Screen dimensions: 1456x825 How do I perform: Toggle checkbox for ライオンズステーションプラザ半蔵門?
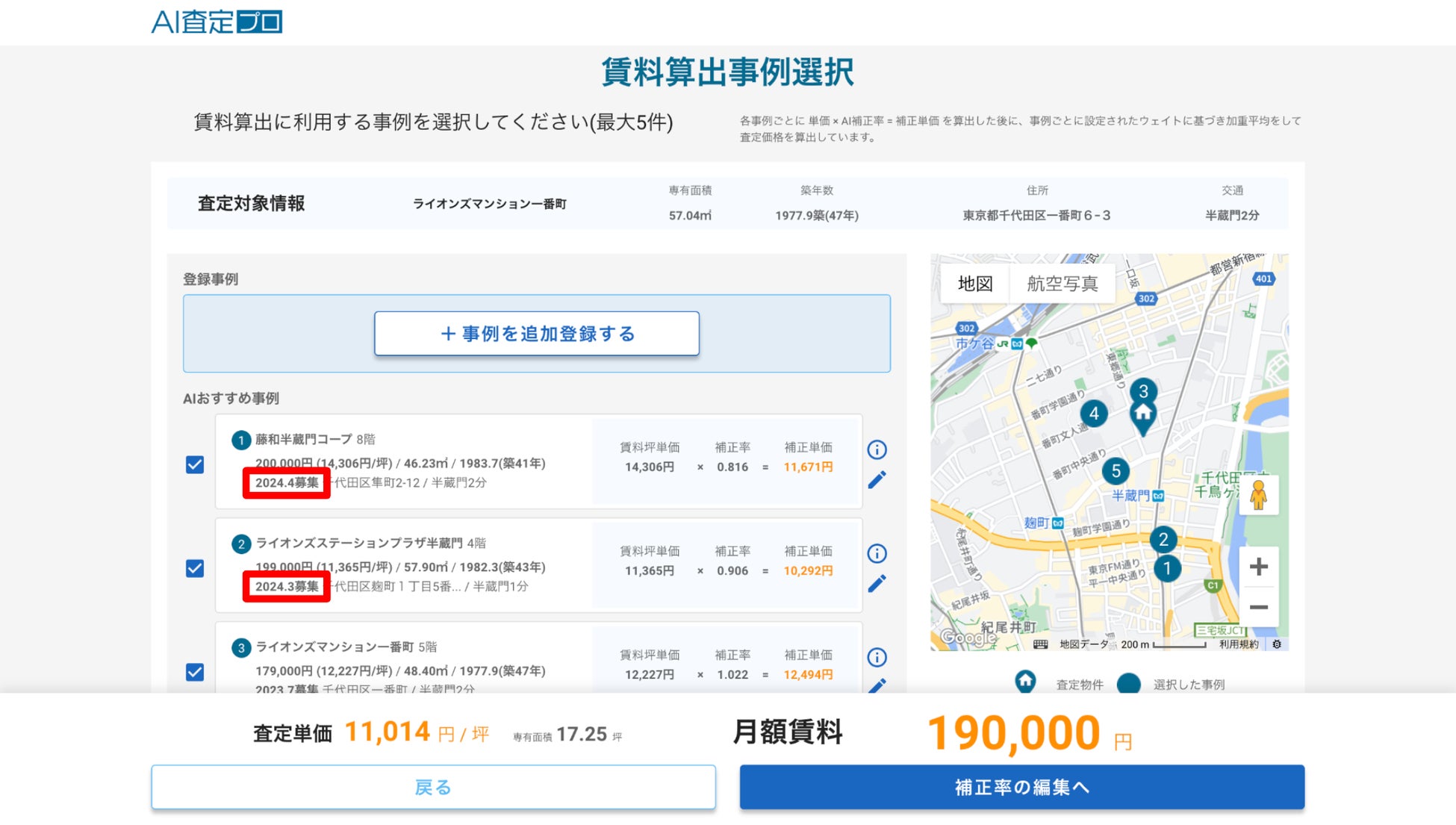coord(195,569)
